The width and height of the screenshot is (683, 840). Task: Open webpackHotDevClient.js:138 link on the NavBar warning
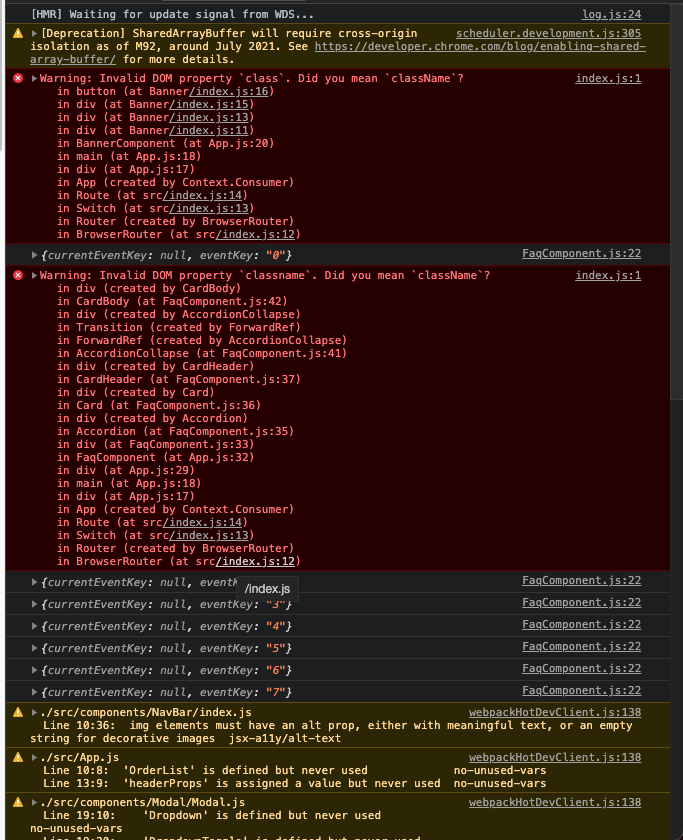555,712
